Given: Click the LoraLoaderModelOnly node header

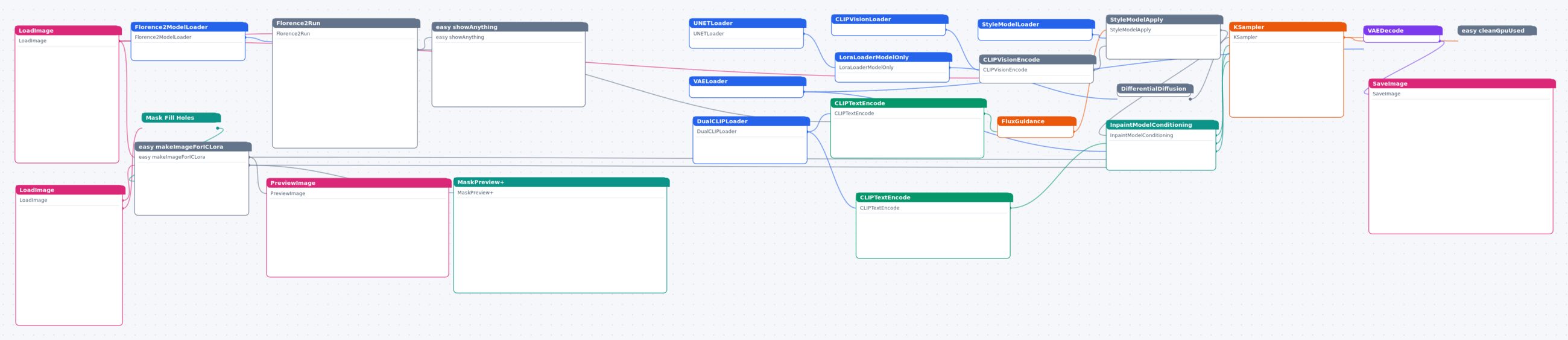Looking at the screenshot, I should tap(893, 57).
